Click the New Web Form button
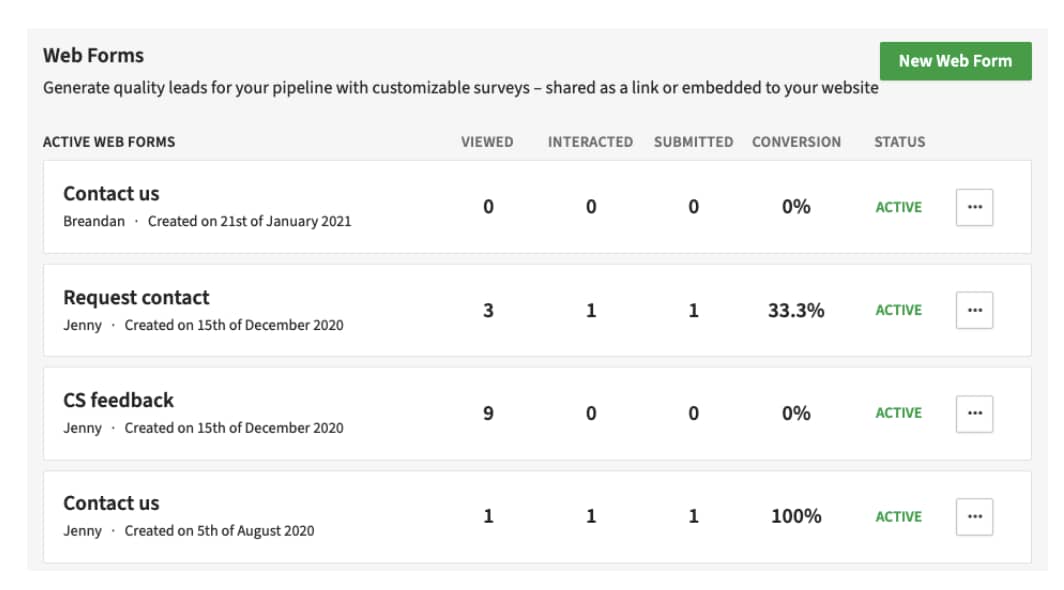 (955, 61)
